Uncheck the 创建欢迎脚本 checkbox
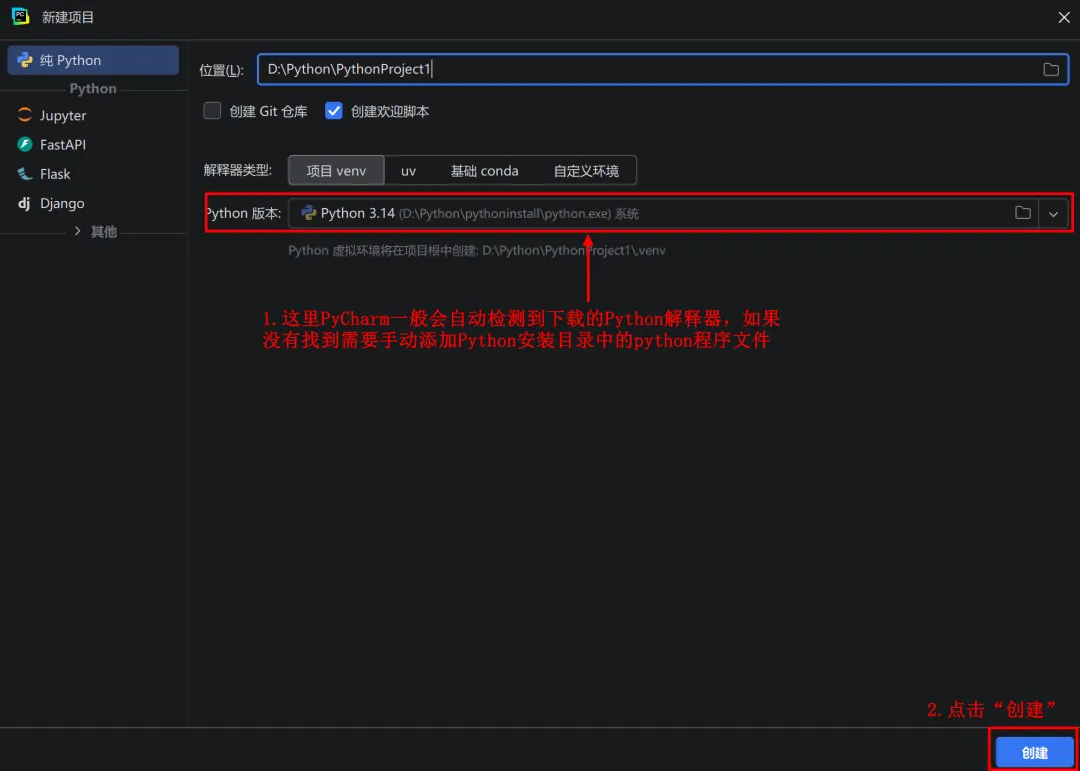 point(334,111)
